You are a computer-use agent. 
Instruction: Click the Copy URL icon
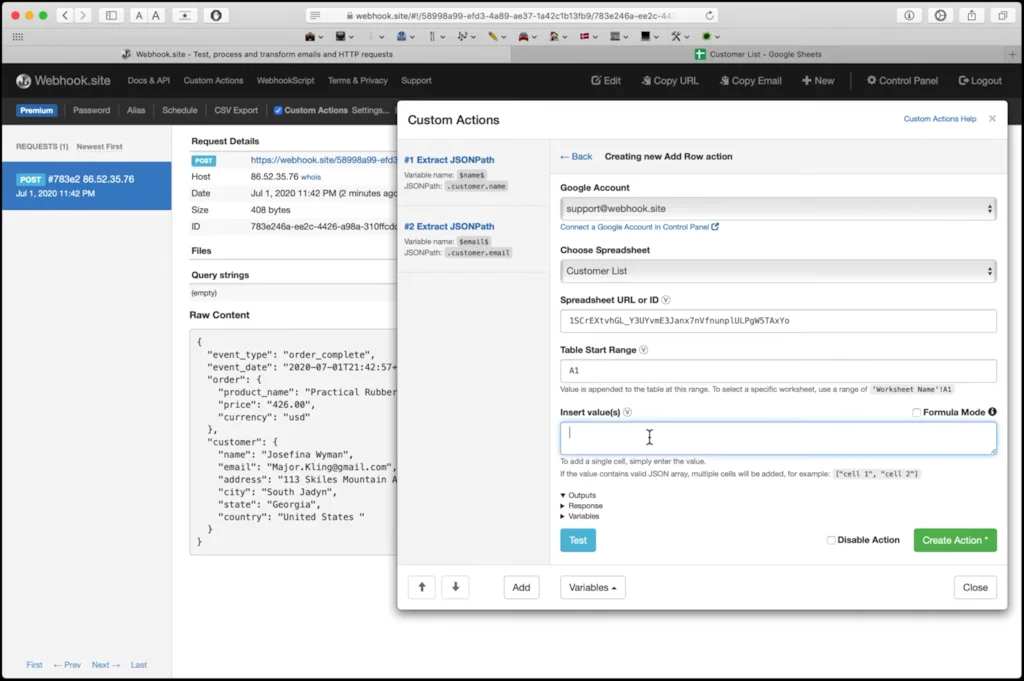click(646, 80)
